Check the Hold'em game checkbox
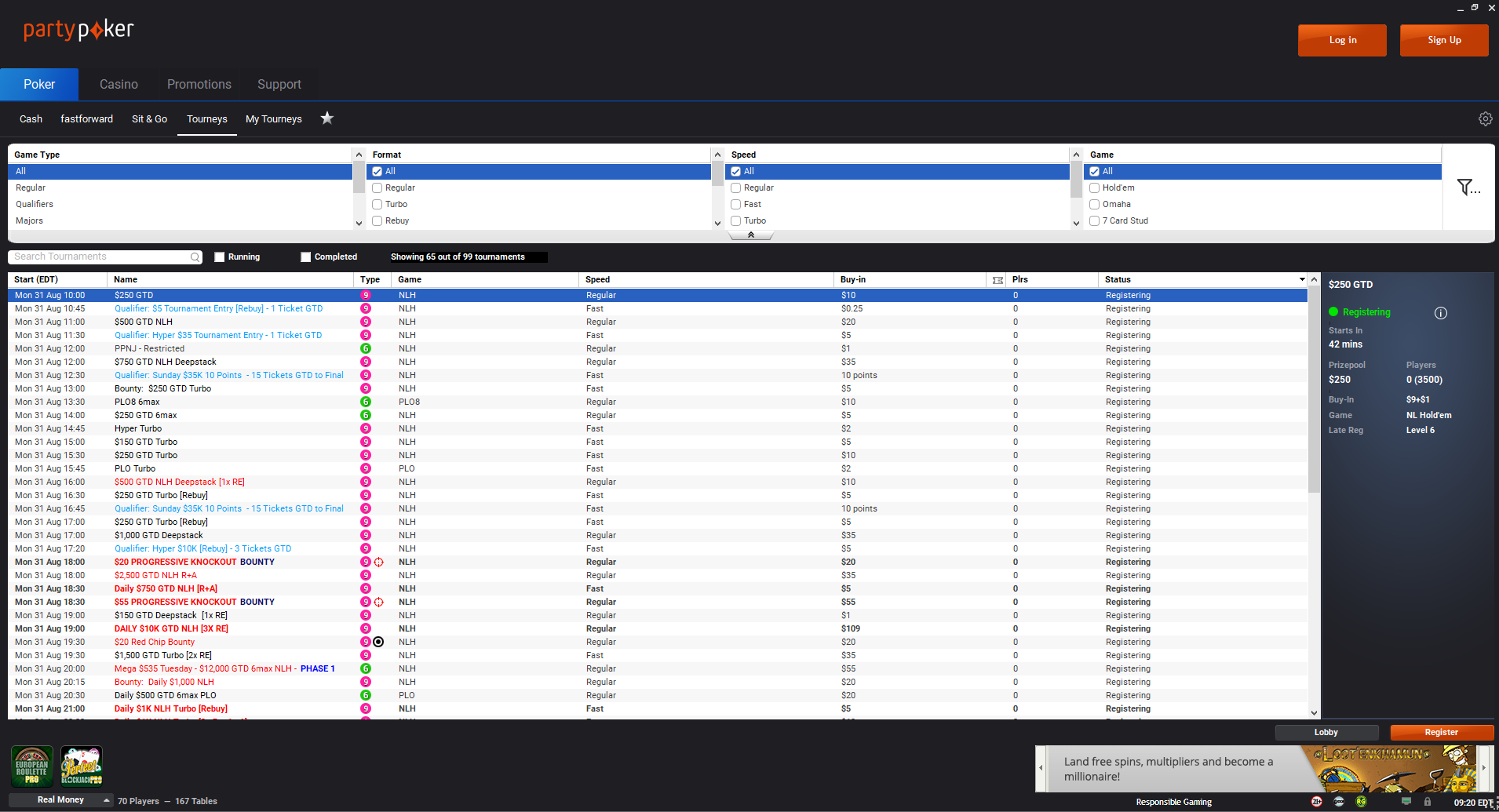 [x=1095, y=188]
